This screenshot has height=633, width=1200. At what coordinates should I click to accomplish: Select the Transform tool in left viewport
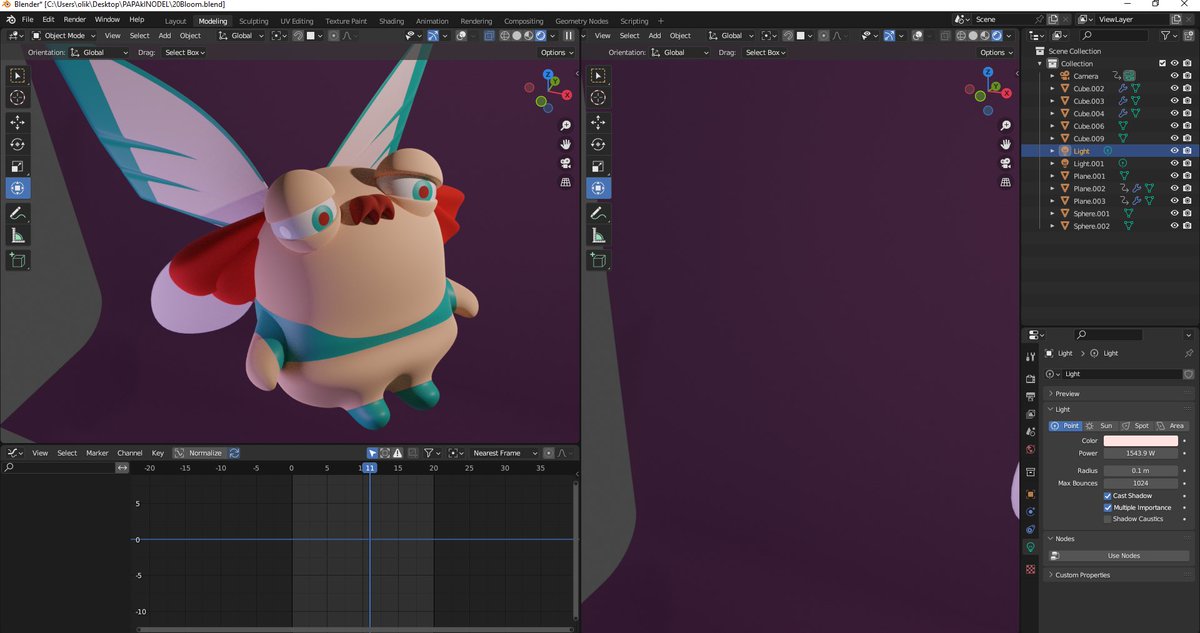(18, 188)
